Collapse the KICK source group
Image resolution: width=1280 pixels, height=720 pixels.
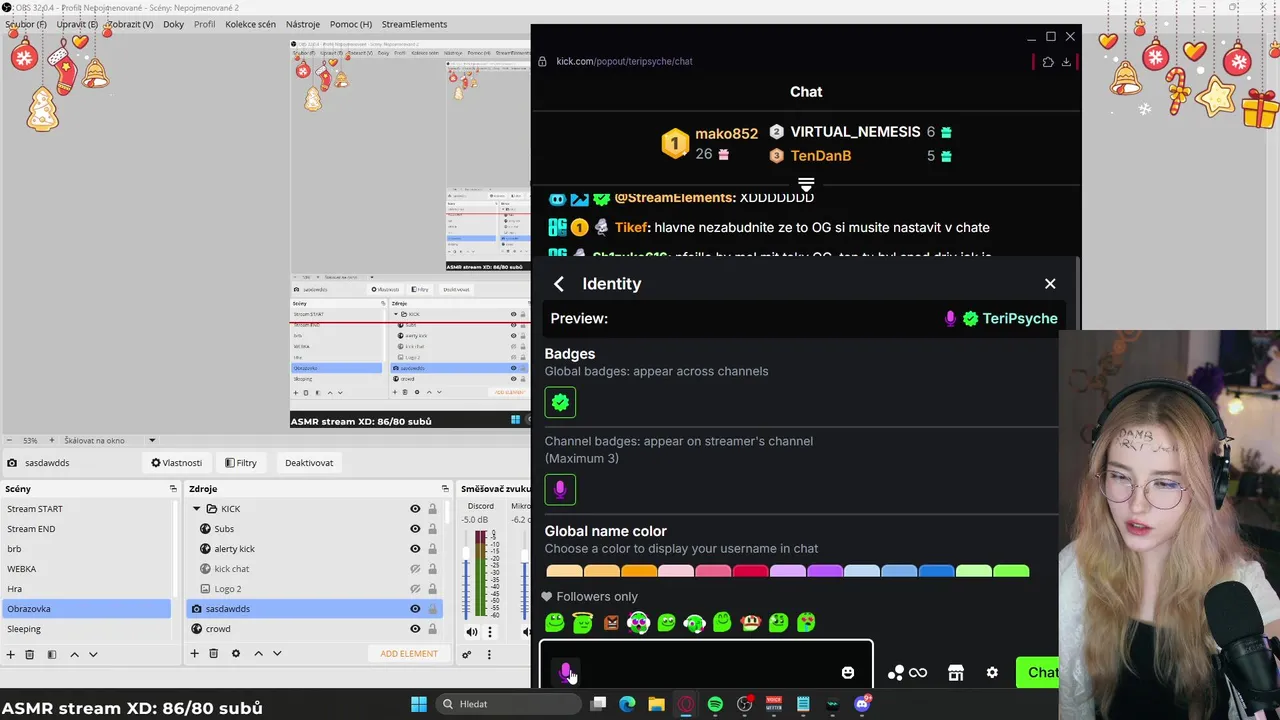(x=197, y=509)
